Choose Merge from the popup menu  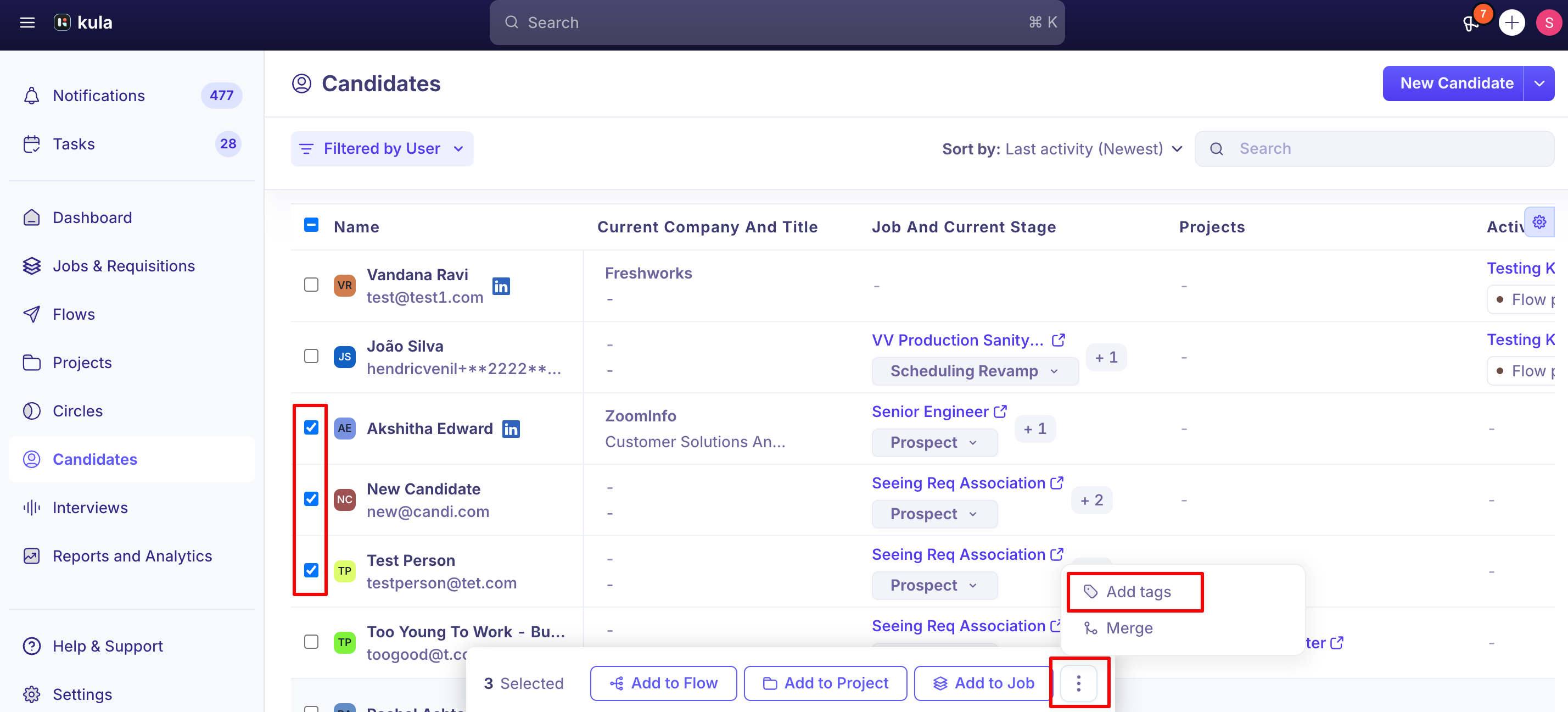pyautogui.click(x=1119, y=628)
